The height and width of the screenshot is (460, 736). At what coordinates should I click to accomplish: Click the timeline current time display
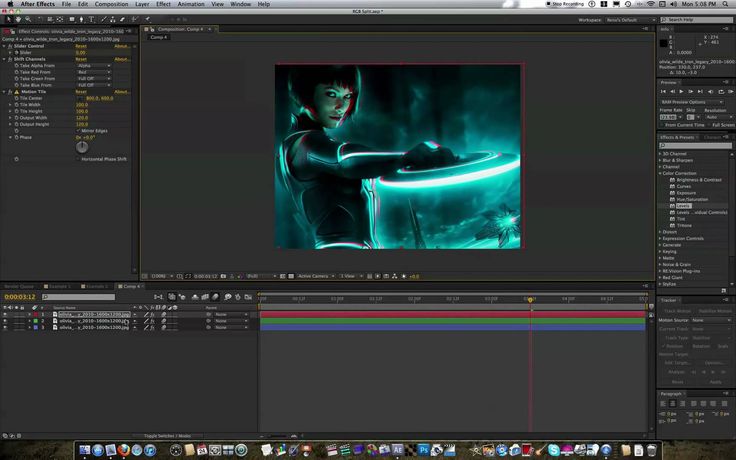(x=20, y=297)
